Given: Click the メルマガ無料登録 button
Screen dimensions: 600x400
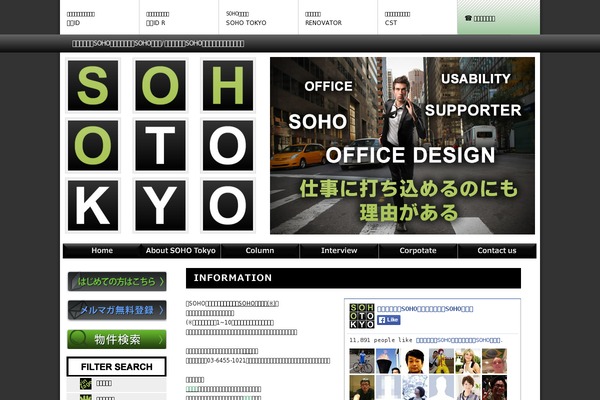Looking at the screenshot, I should tap(117, 310).
